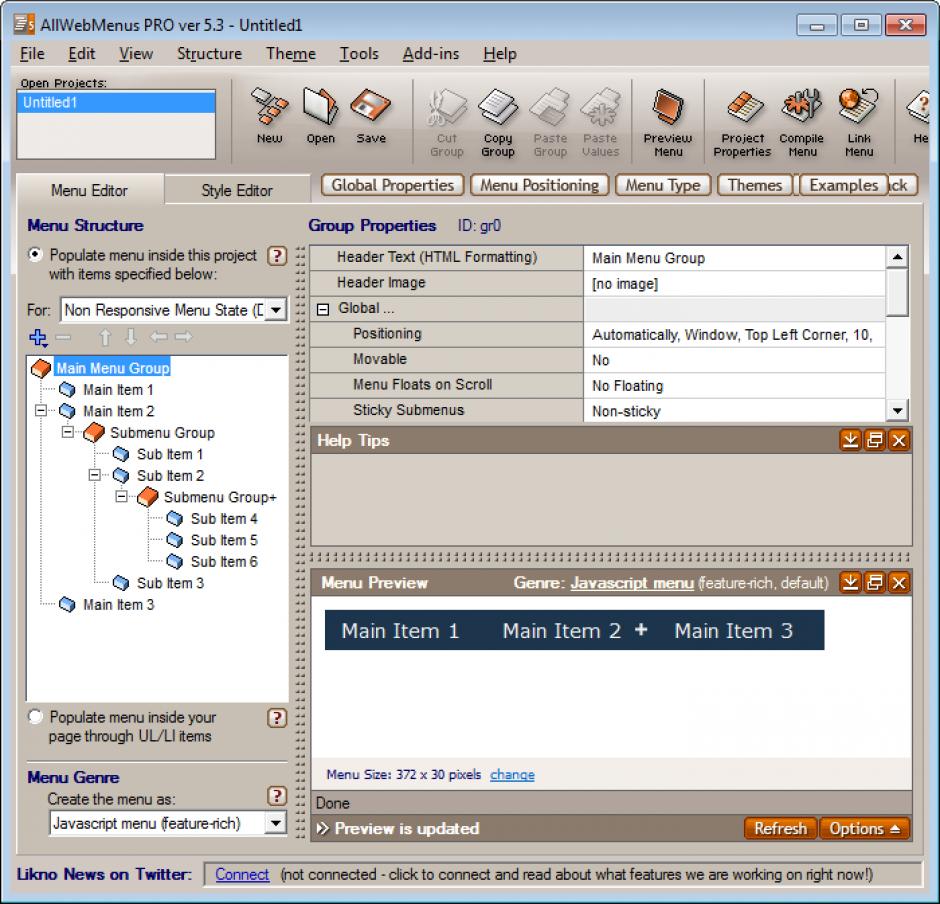Viewport: 940px width, 904px height.
Task: Click the Paste Values toolbar icon
Action: (x=600, y=123)
